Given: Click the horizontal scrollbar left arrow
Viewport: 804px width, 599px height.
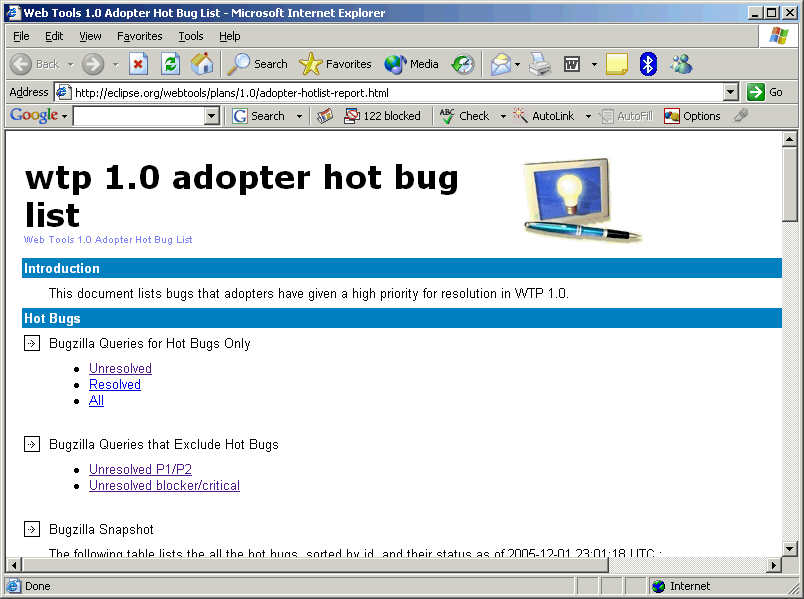Looking at the screenshot, I should point(14,565).
